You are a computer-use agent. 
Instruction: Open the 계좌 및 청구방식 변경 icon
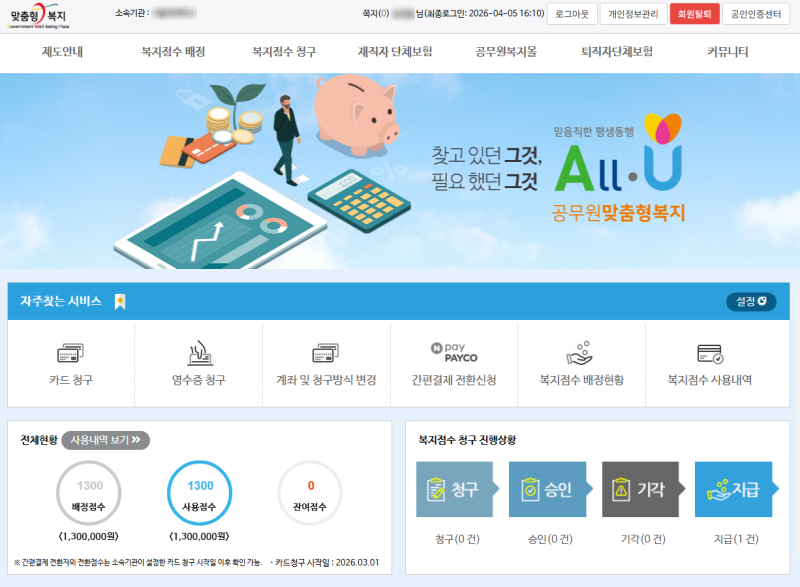[x=326, y=353]
